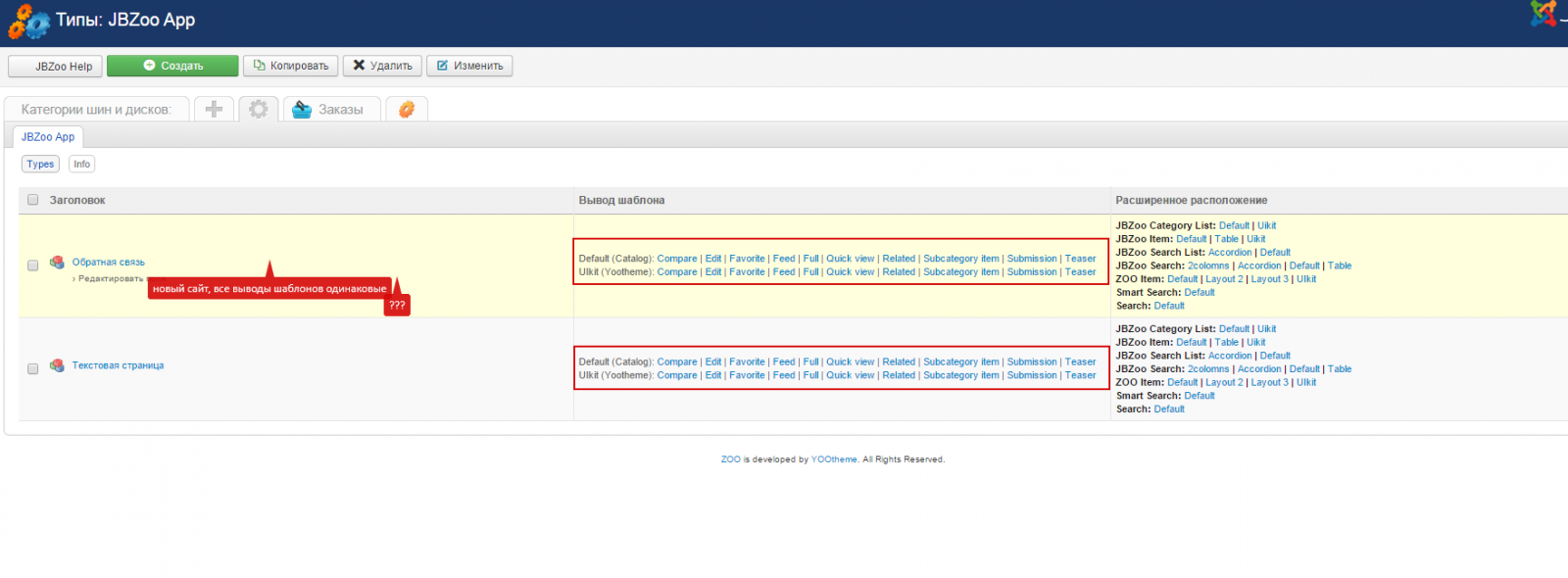Open ZOO Item Layout 2, first row

click(1224, 279)
